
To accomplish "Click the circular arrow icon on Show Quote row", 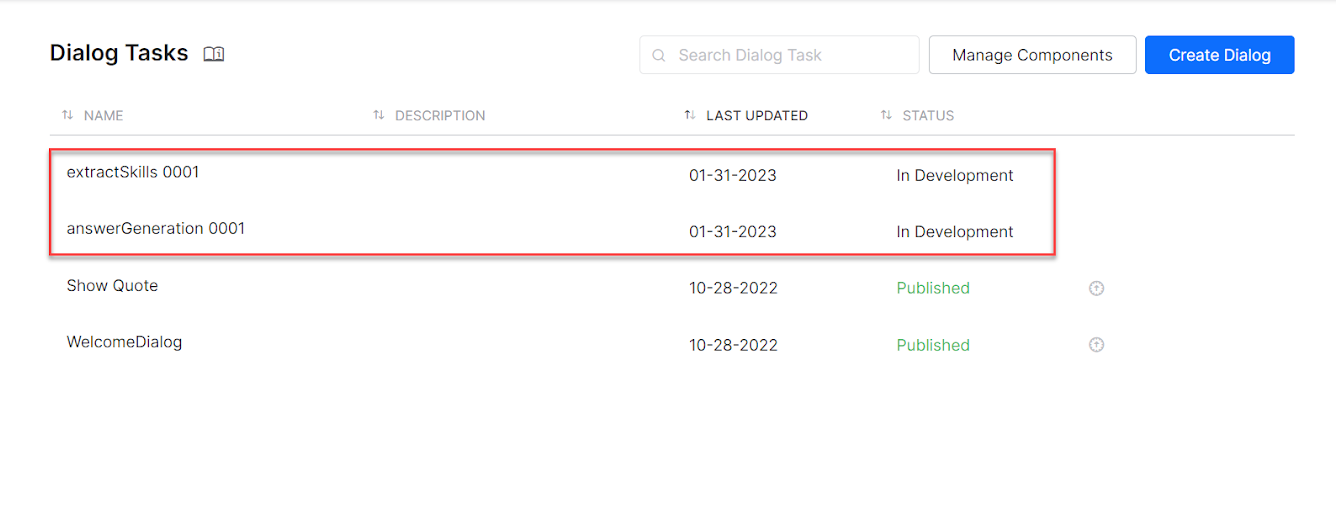I will pos(1096,289).
